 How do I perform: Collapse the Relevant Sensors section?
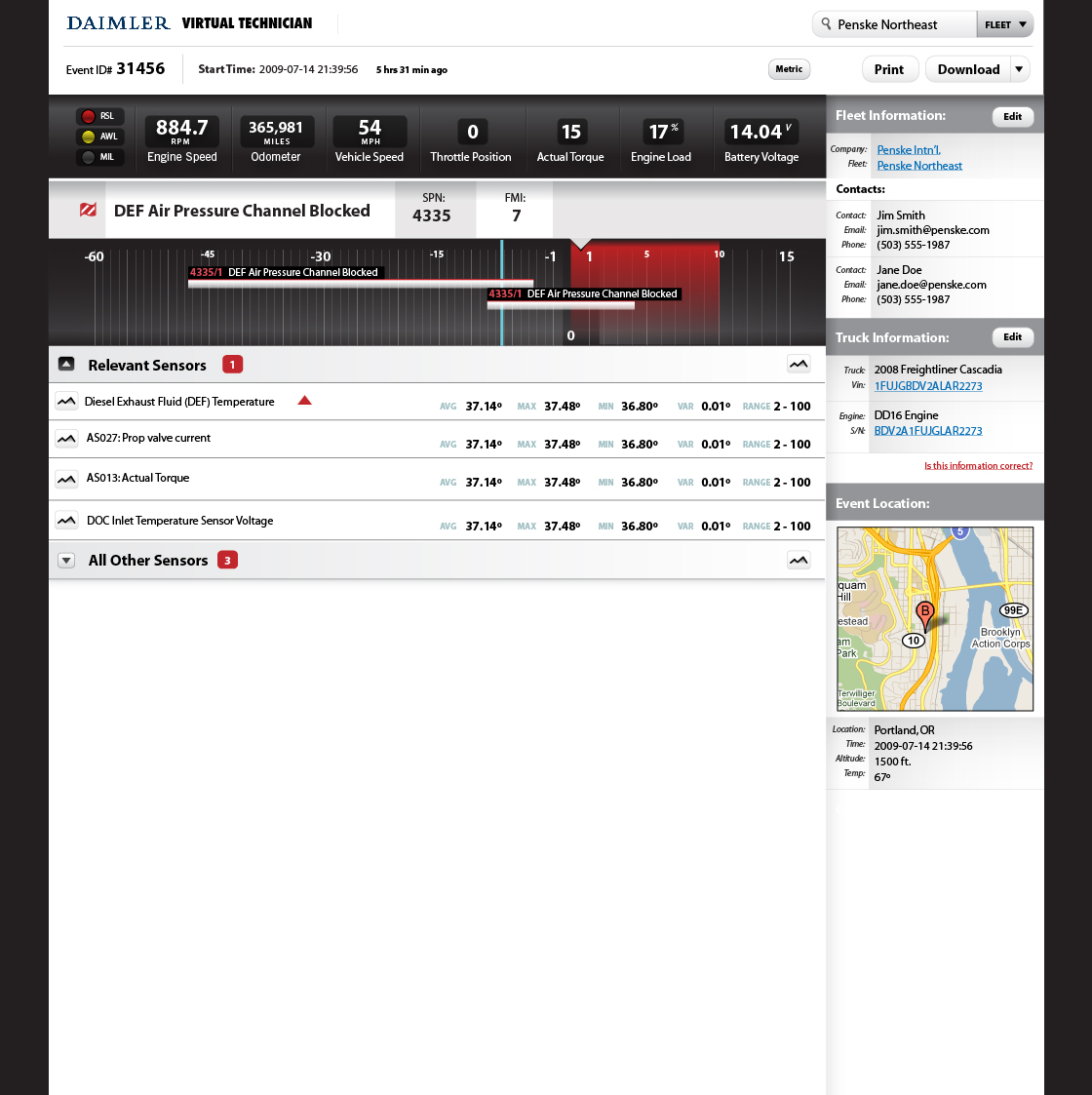[x=66, y=364]
